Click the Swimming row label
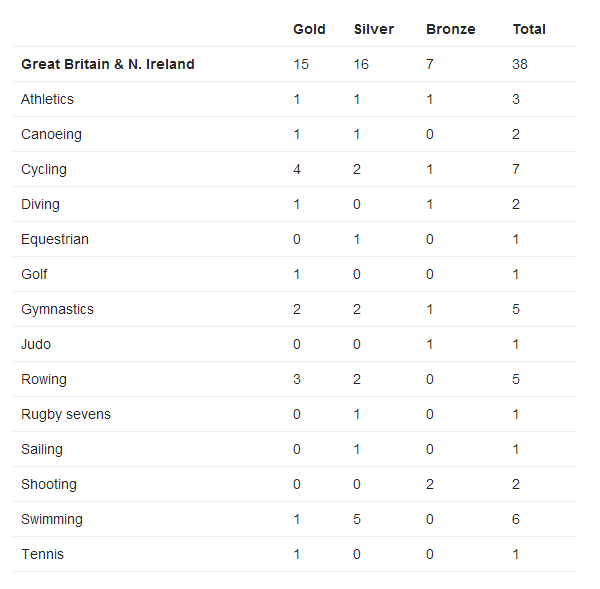 (x=52, y=519)
